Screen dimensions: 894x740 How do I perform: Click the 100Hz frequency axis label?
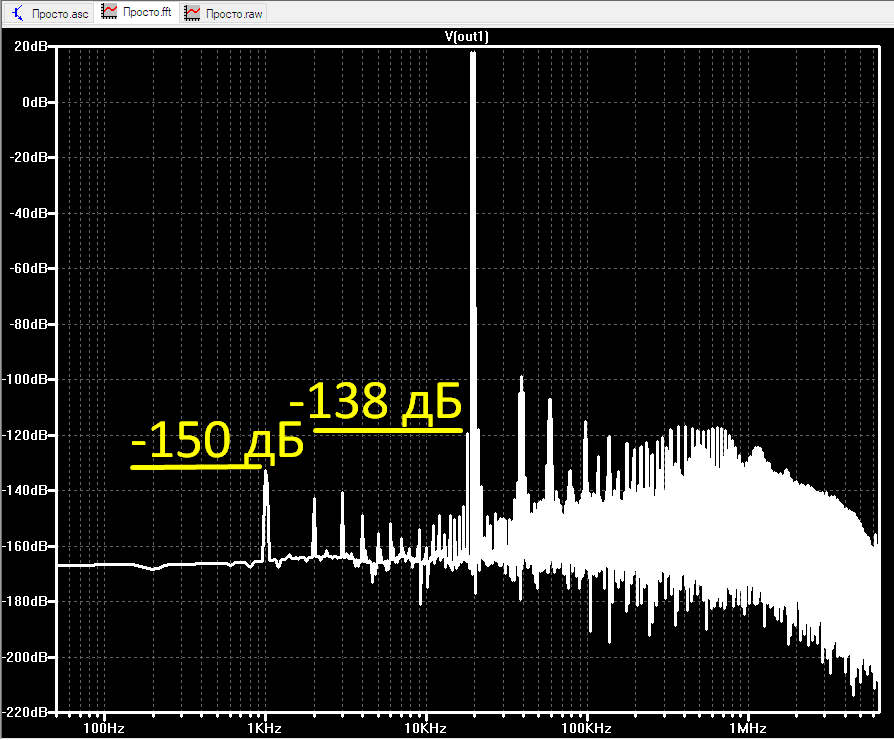104,728
